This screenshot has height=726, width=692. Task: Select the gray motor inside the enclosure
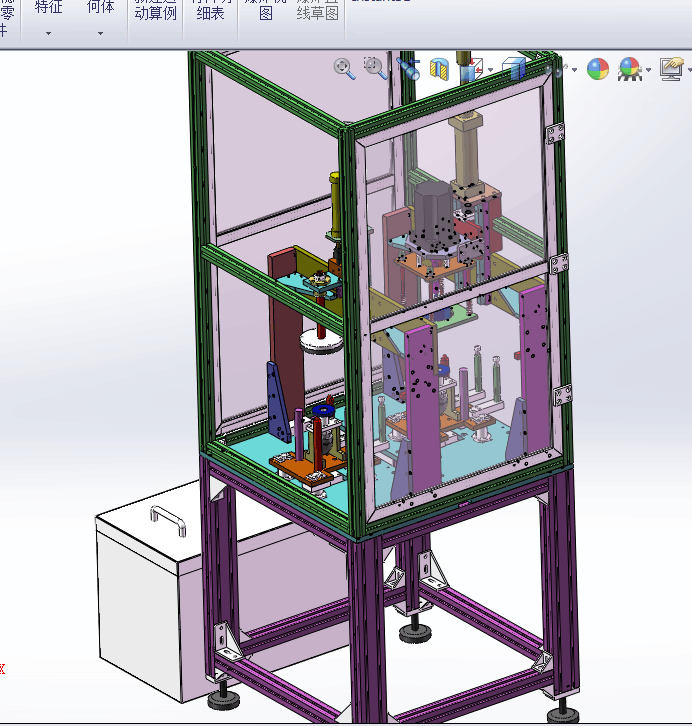point(433,213)
